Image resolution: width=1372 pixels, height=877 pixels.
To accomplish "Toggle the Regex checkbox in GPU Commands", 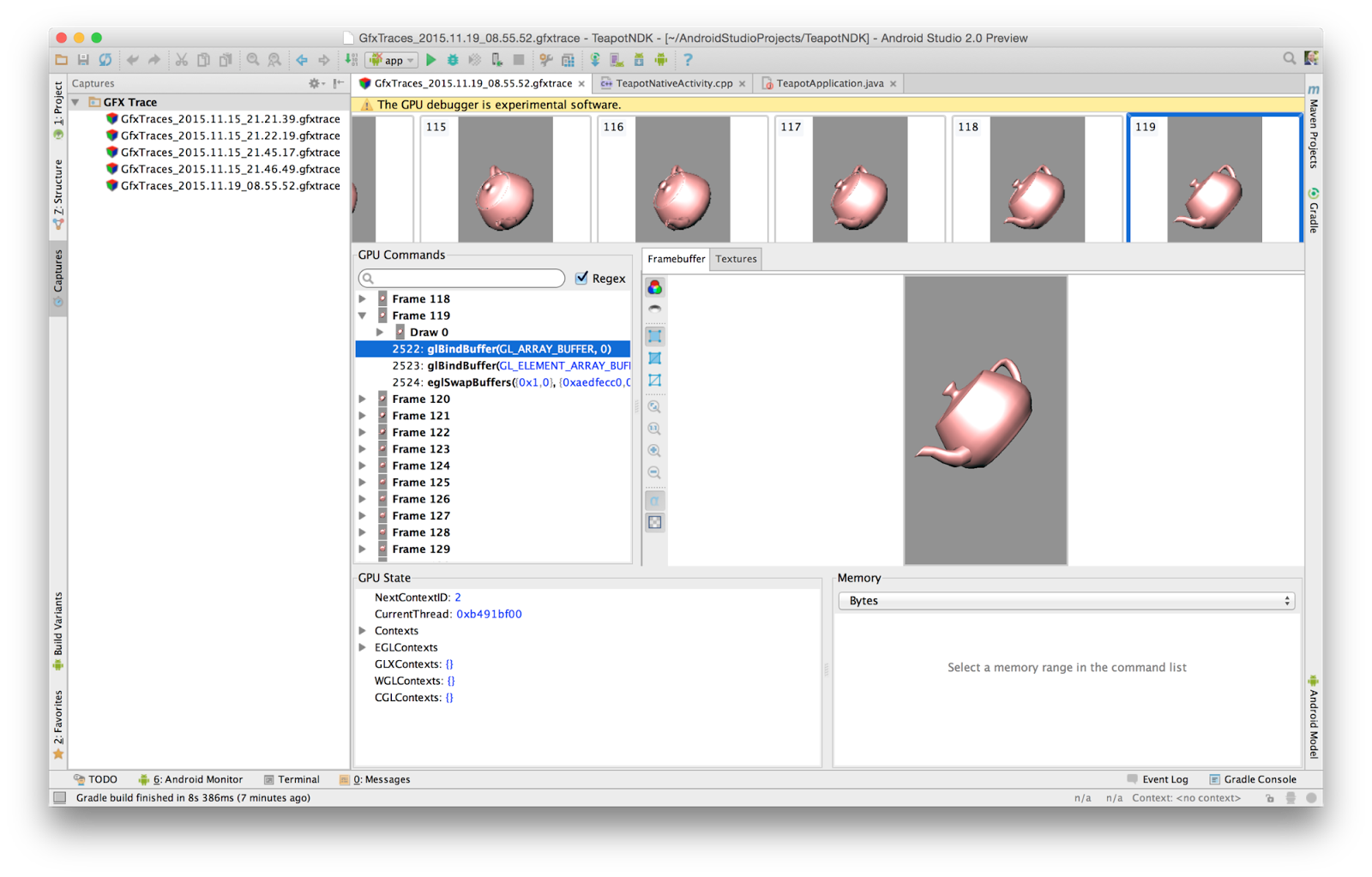I will [582, 278].
